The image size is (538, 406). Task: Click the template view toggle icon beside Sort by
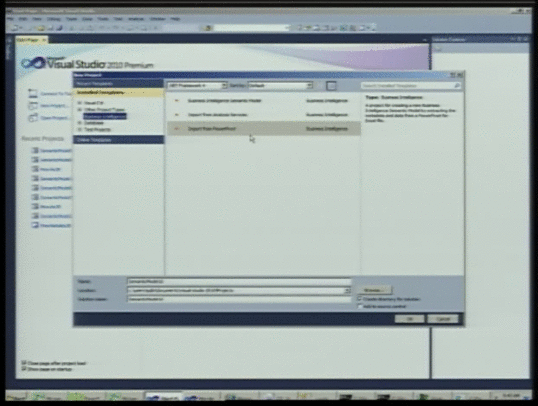point(331,85)
